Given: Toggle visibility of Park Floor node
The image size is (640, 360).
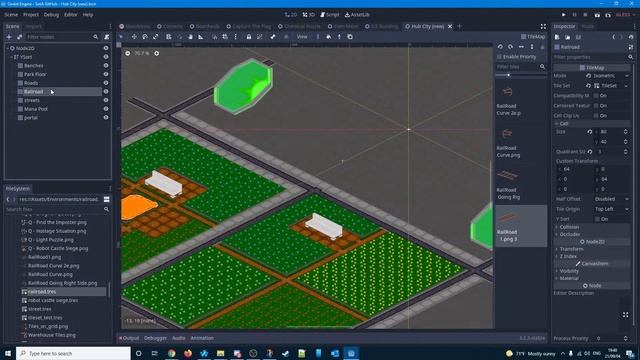Looking at the screenshot, I should [x=106, y=74].
